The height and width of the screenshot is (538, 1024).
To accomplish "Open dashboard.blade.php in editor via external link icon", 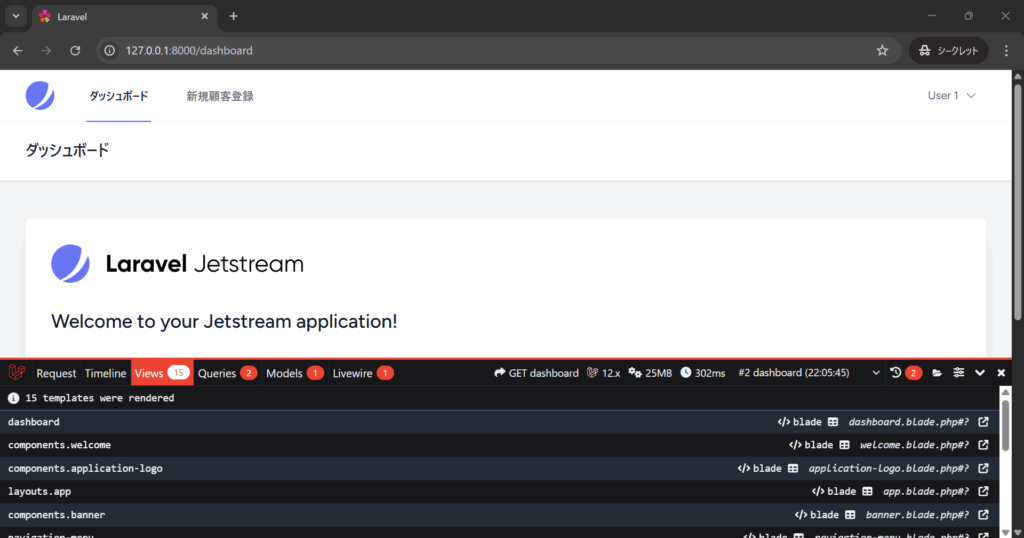I will pos(984,422).
